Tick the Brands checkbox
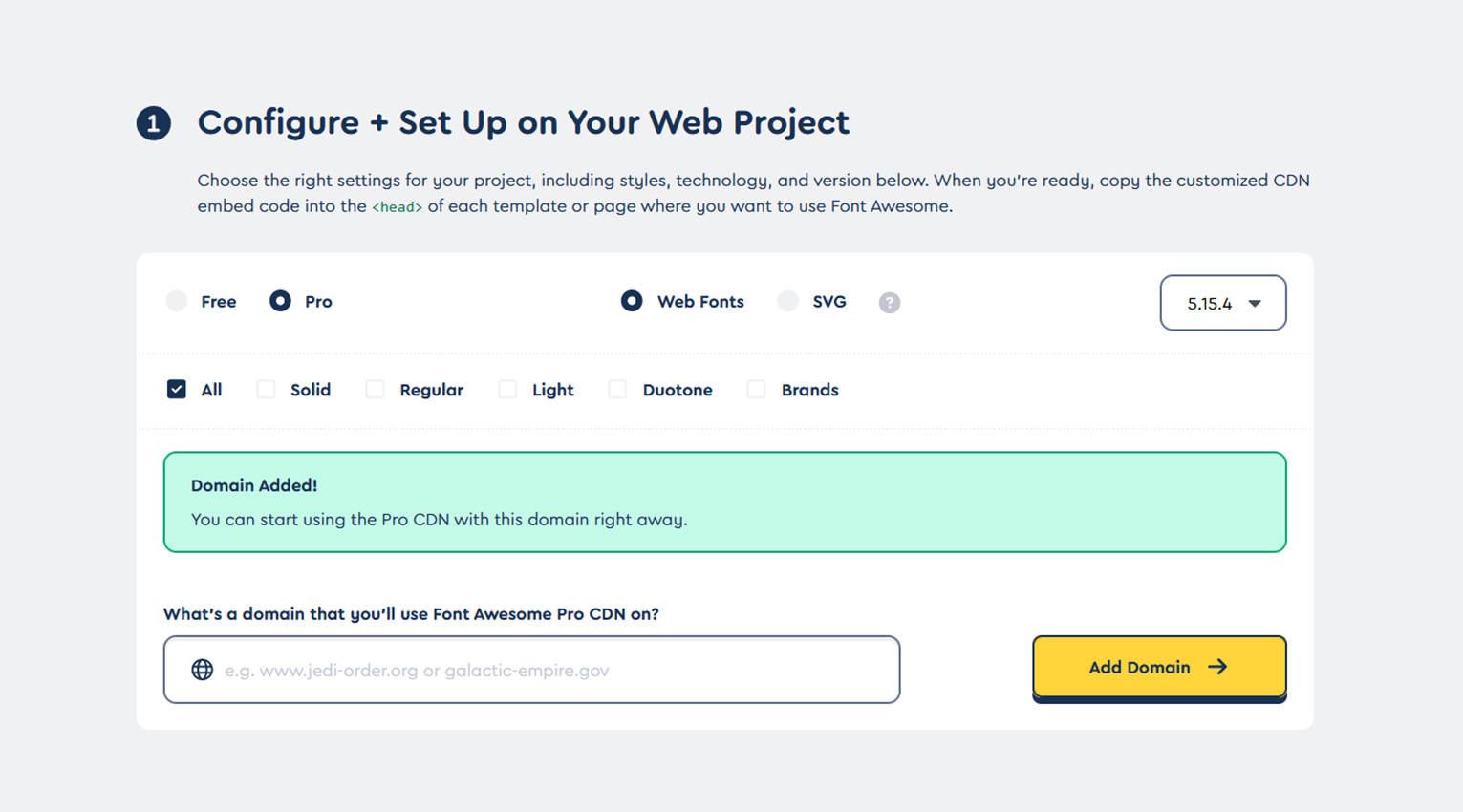 [756, 389]
